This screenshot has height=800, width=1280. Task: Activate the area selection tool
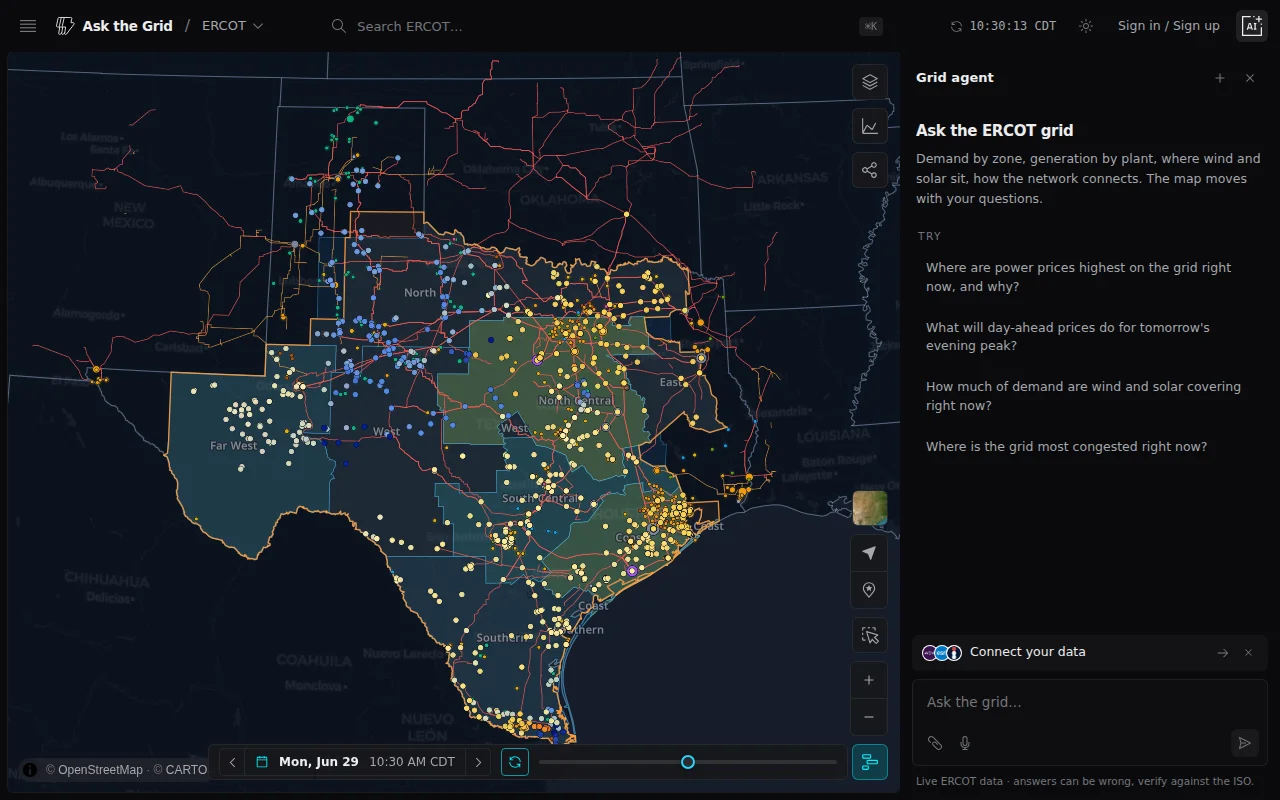(x=869, y=635)
